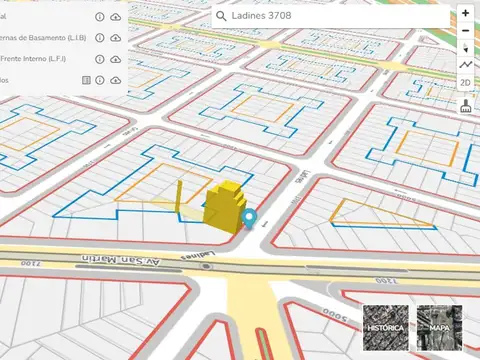Open info for Frente Interno (L.F.I) layer
480x360 pixels.
tap(100, 59)
